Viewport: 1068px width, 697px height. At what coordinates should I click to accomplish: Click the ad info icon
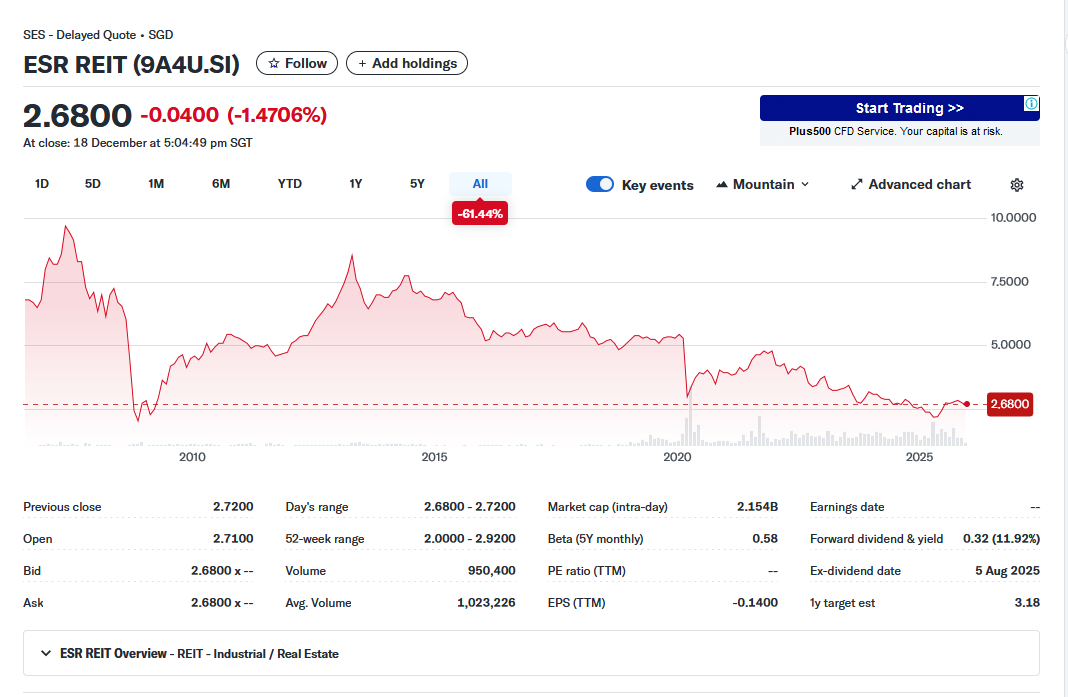(1031, 104)
